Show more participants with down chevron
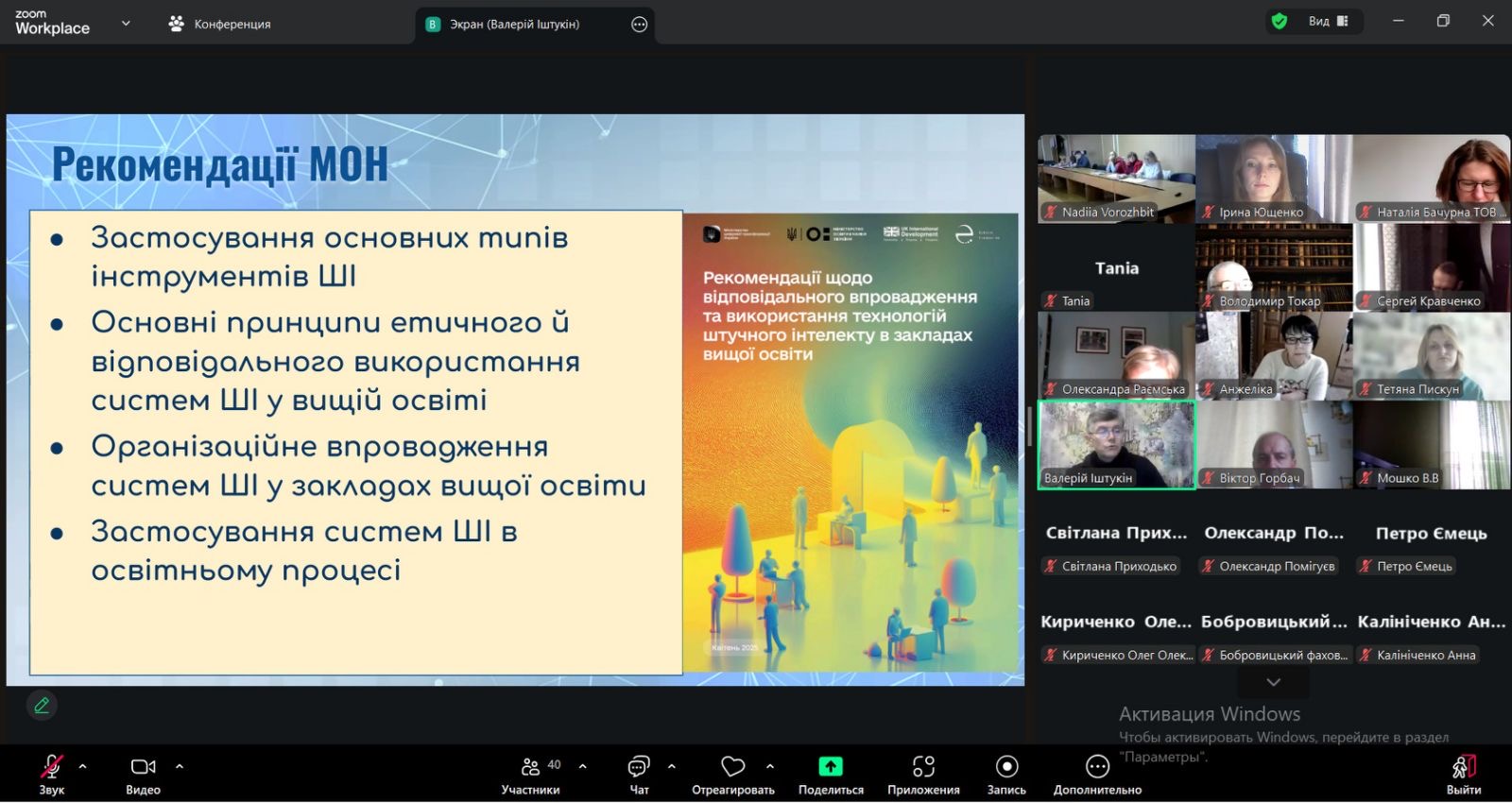 tap(1273, 682)
